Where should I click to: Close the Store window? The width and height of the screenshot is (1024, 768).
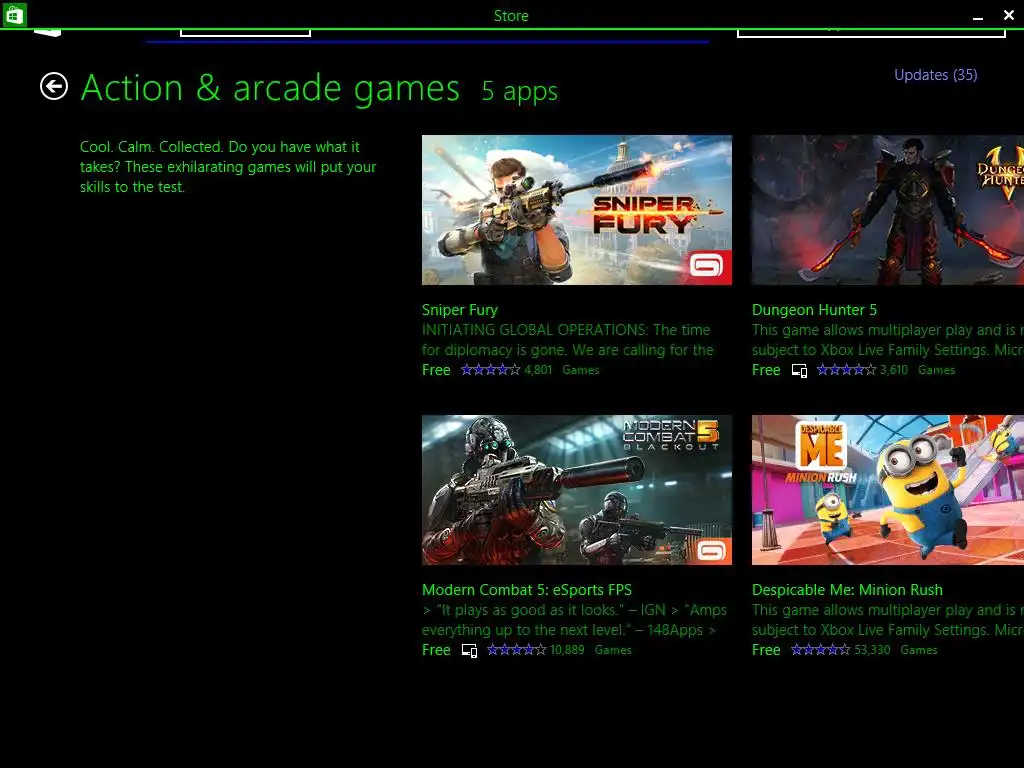click(x=1008, y=15)
